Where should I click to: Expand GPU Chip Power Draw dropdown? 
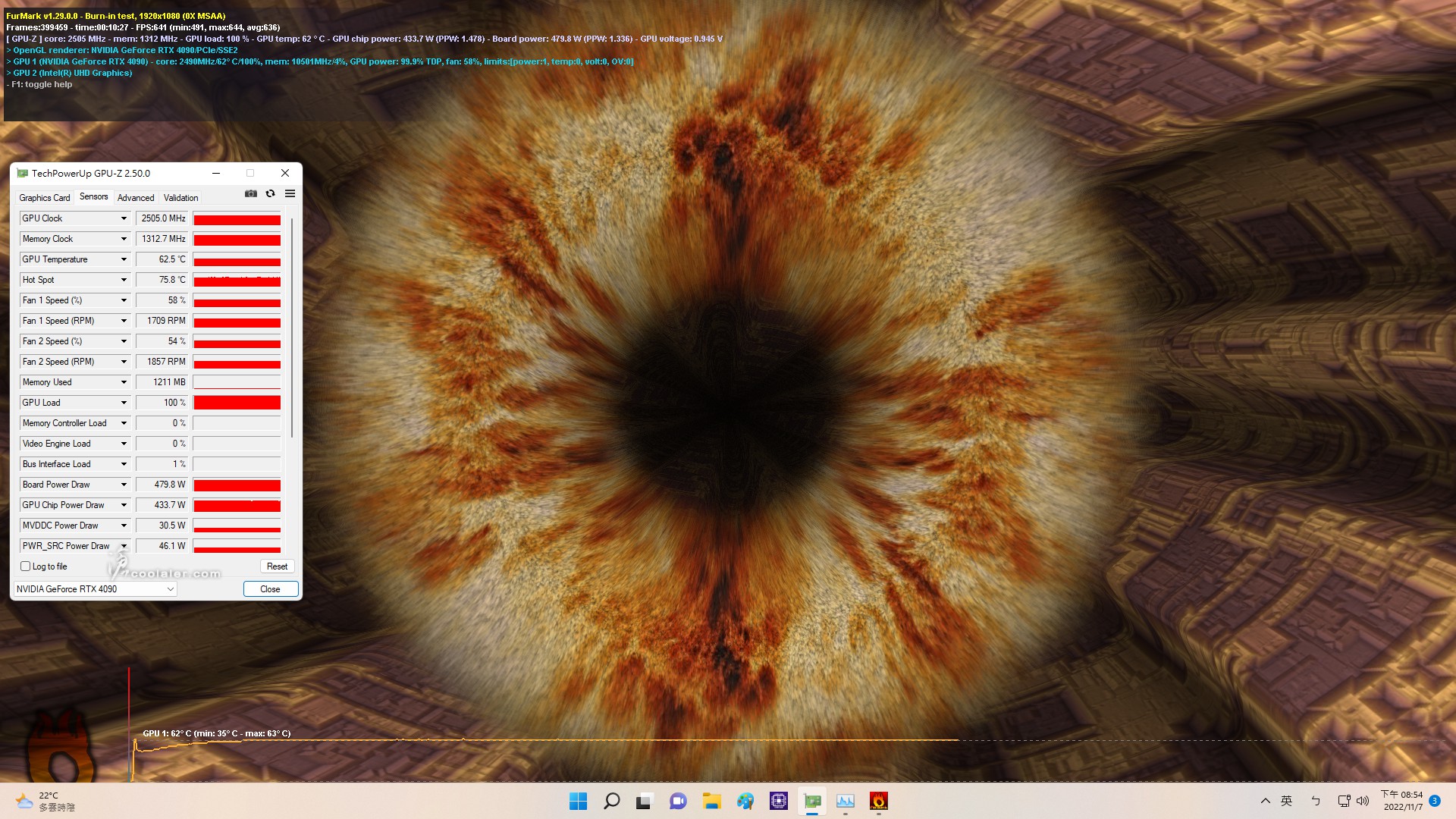tap(124, 505)
